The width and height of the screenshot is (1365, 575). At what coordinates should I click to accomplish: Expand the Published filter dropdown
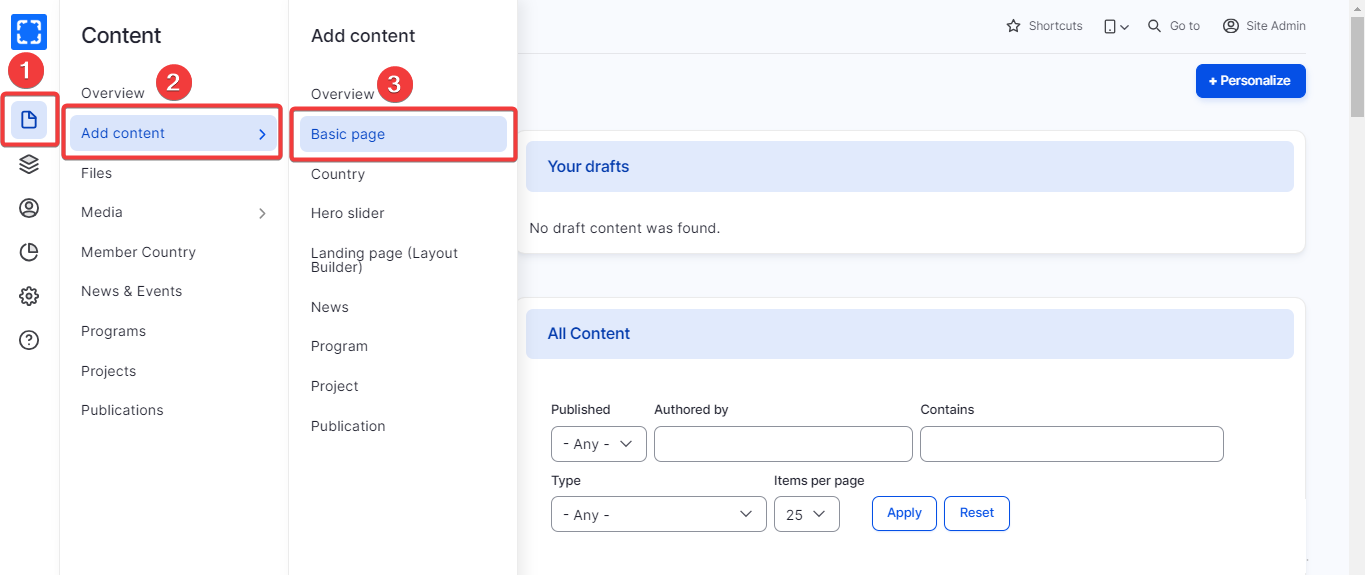click(x=598, y=444)
